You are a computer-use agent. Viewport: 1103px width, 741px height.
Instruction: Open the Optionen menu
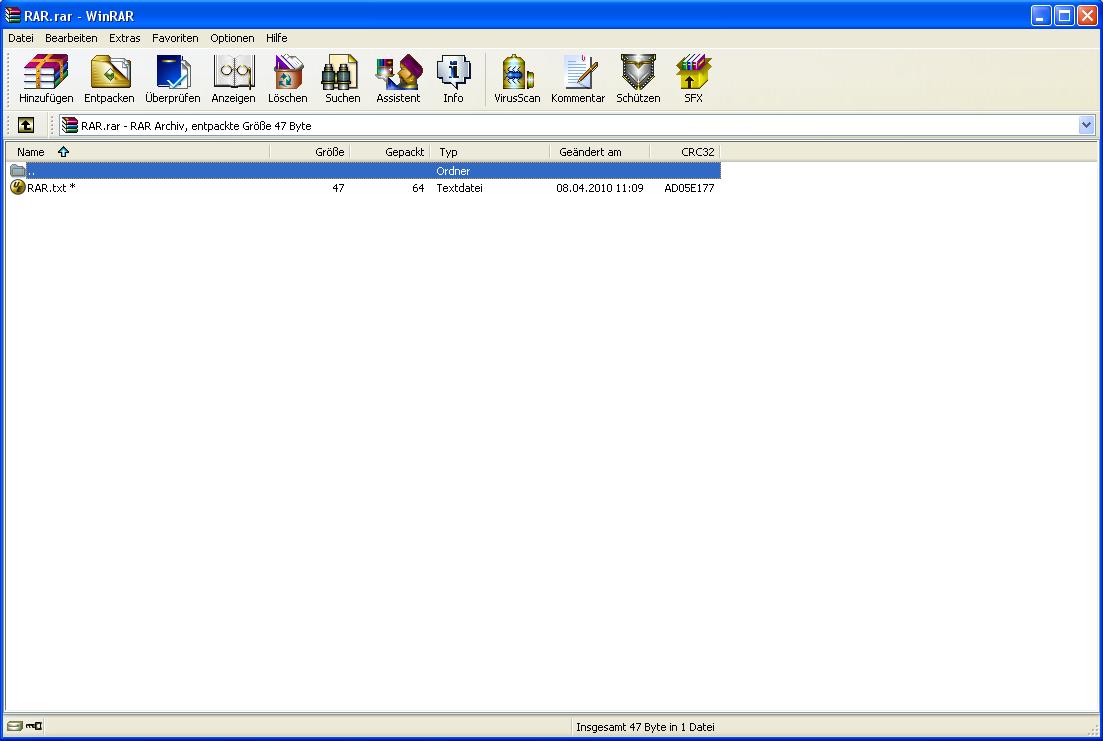(232, 38)
